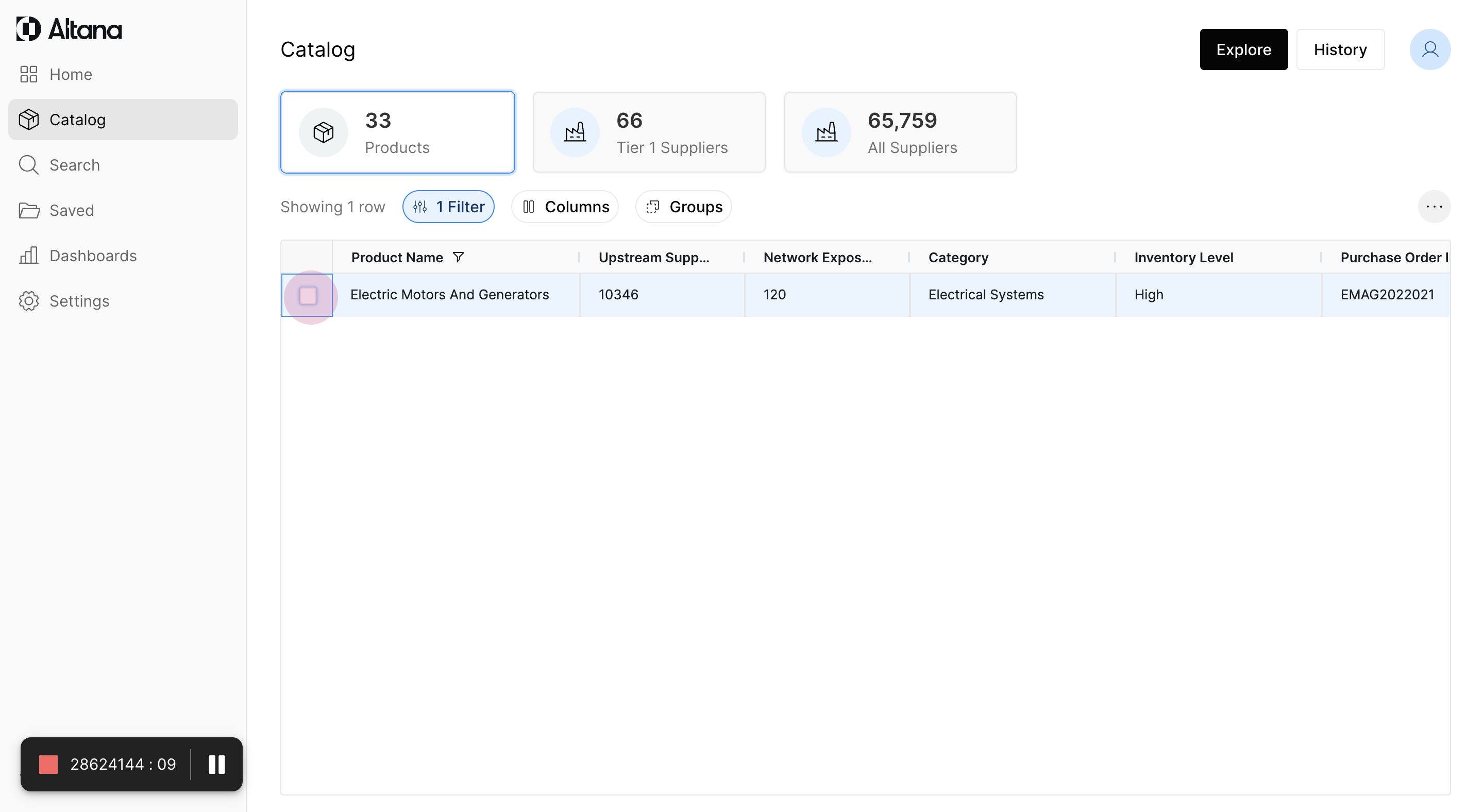Open the user profile avatar icon

point(1429,49)
